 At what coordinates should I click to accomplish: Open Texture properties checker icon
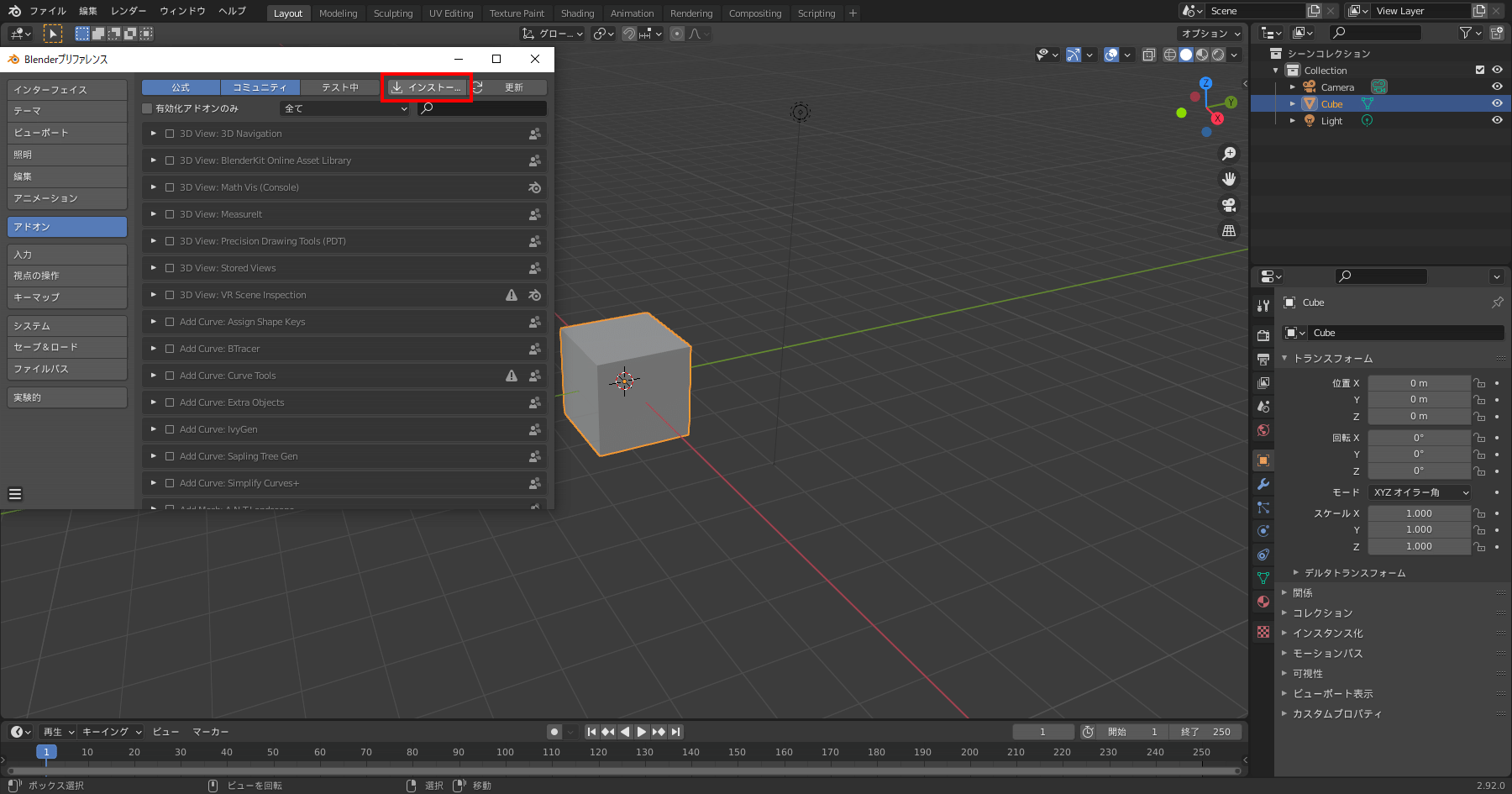[x=1263, y=631]
